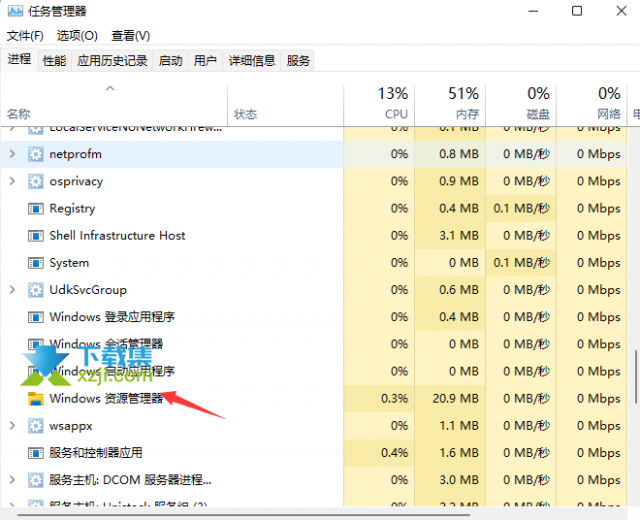Sort by the CPU column header
Viewport: 640px width, 520px height.
coord(379,105)
